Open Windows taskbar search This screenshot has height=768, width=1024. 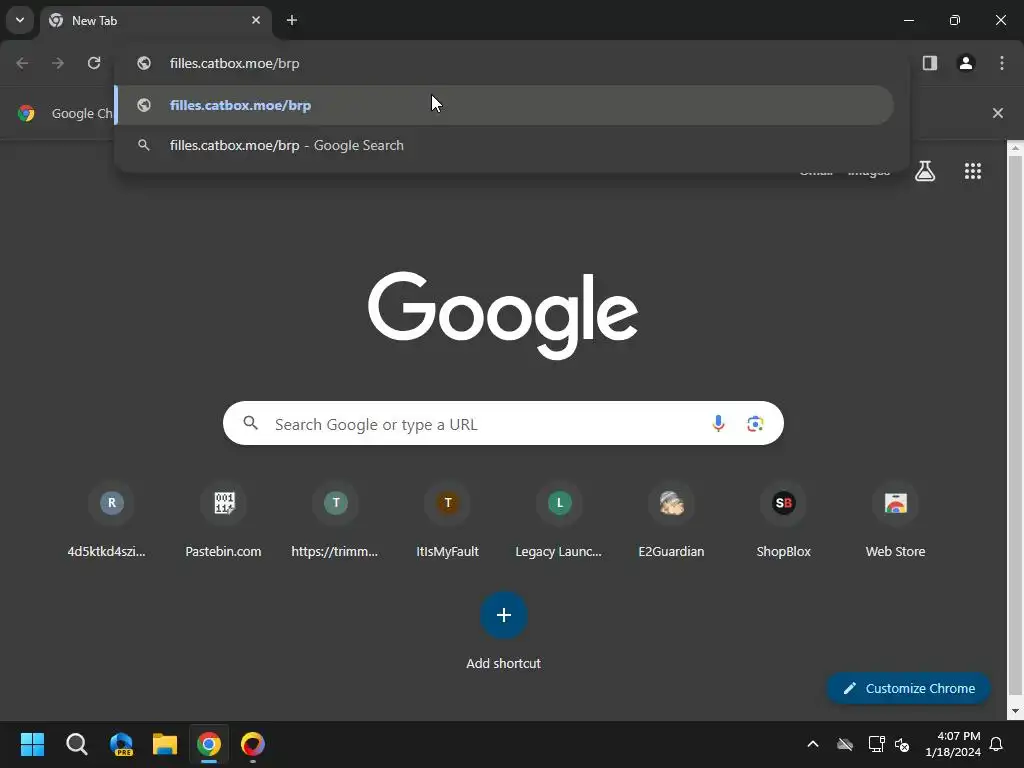pos(76,744)
